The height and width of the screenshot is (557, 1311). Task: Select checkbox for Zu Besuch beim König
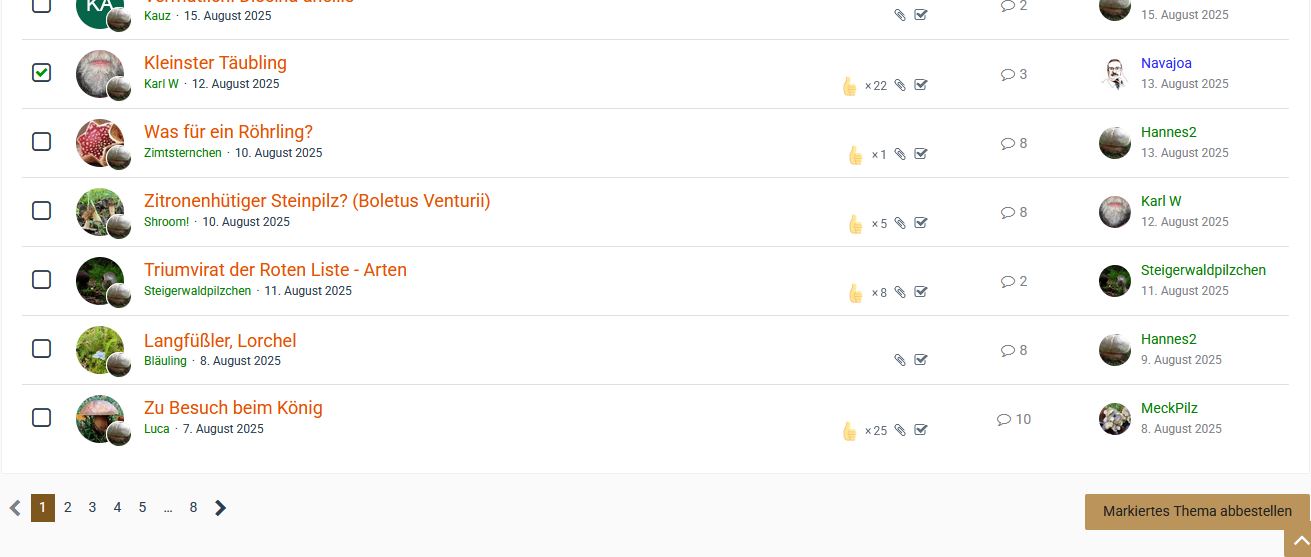tap(41, 418)
